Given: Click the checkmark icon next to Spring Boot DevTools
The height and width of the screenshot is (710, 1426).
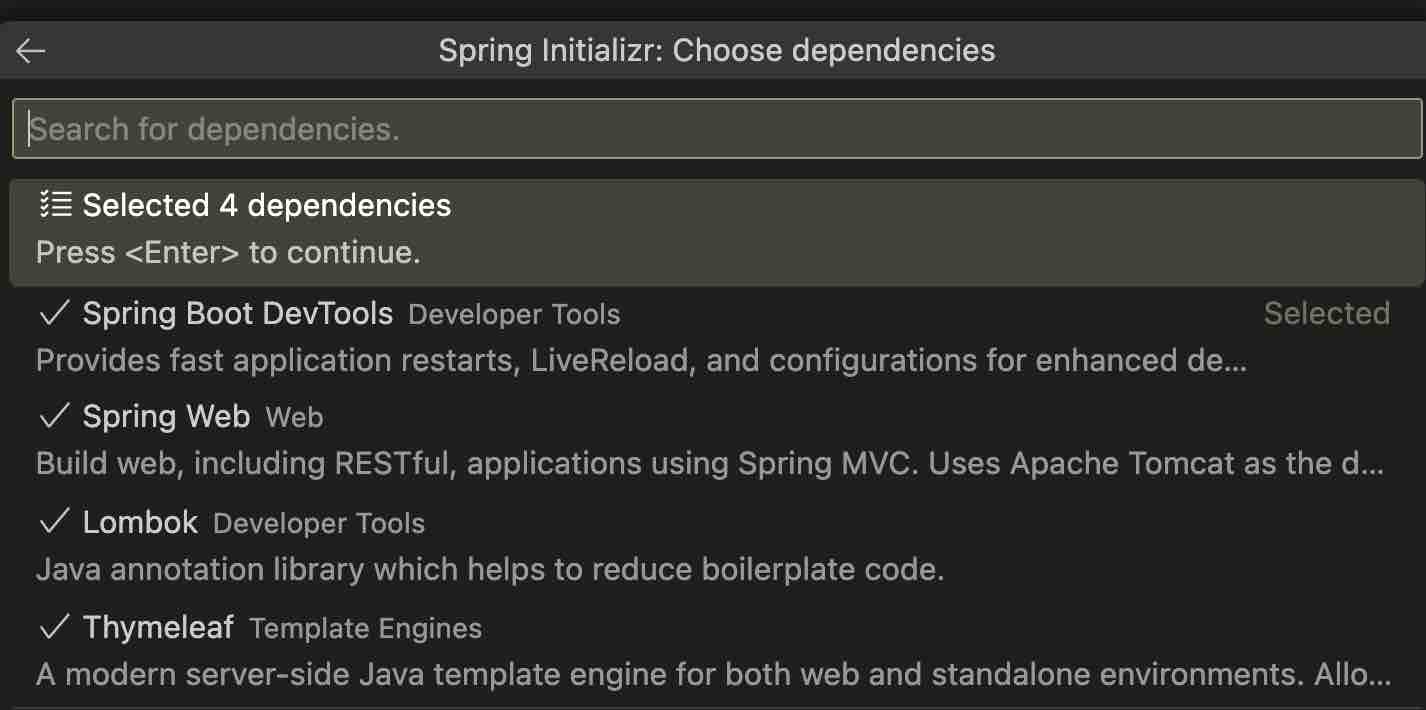Looking at the screenshot, I should click(x=53, y=313).
